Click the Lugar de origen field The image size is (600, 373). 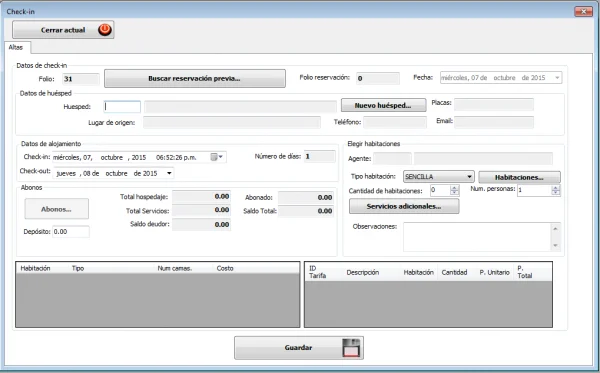click(232, 122)
